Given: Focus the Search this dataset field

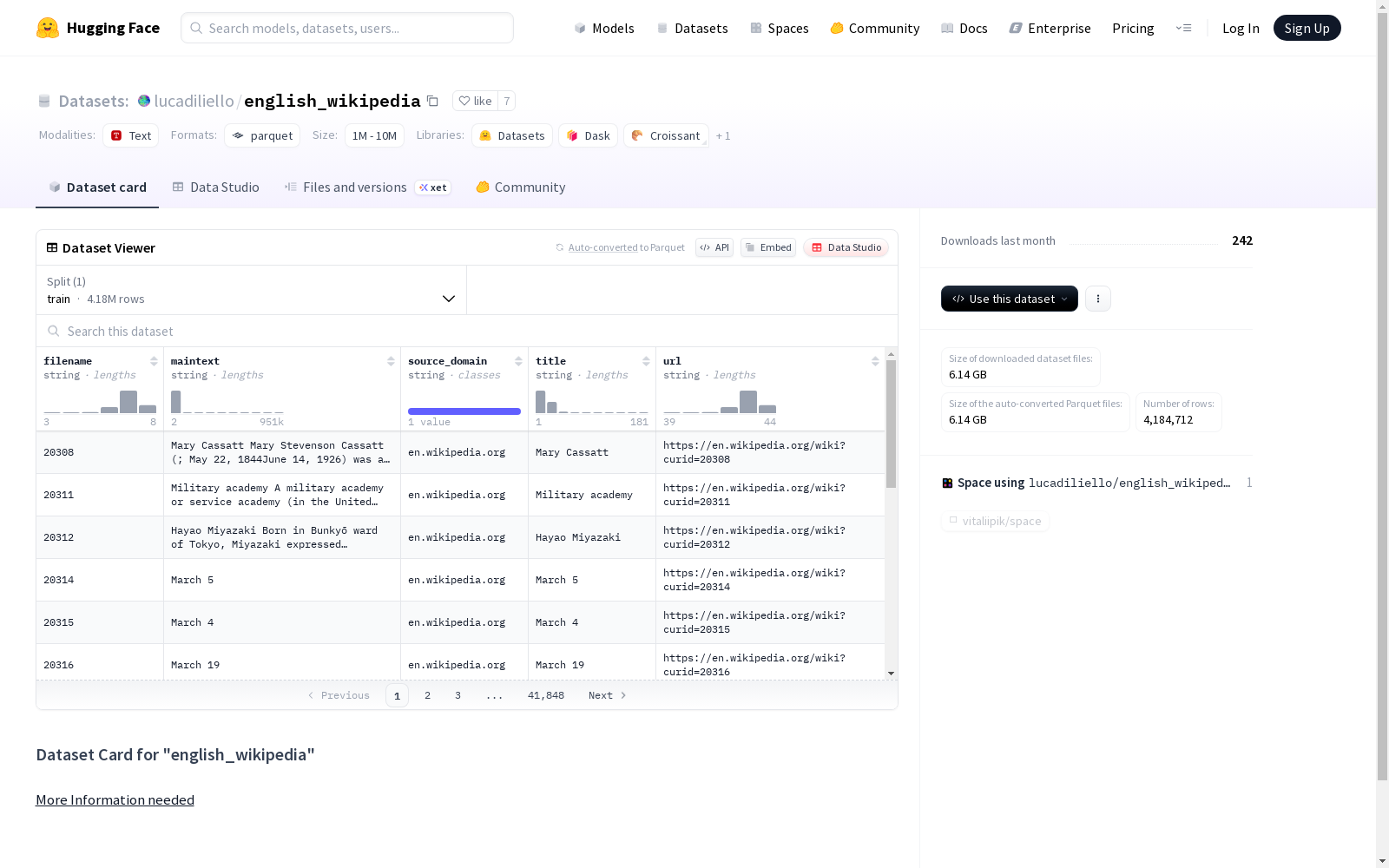Looking at the screenshot, I should [467, 331].
